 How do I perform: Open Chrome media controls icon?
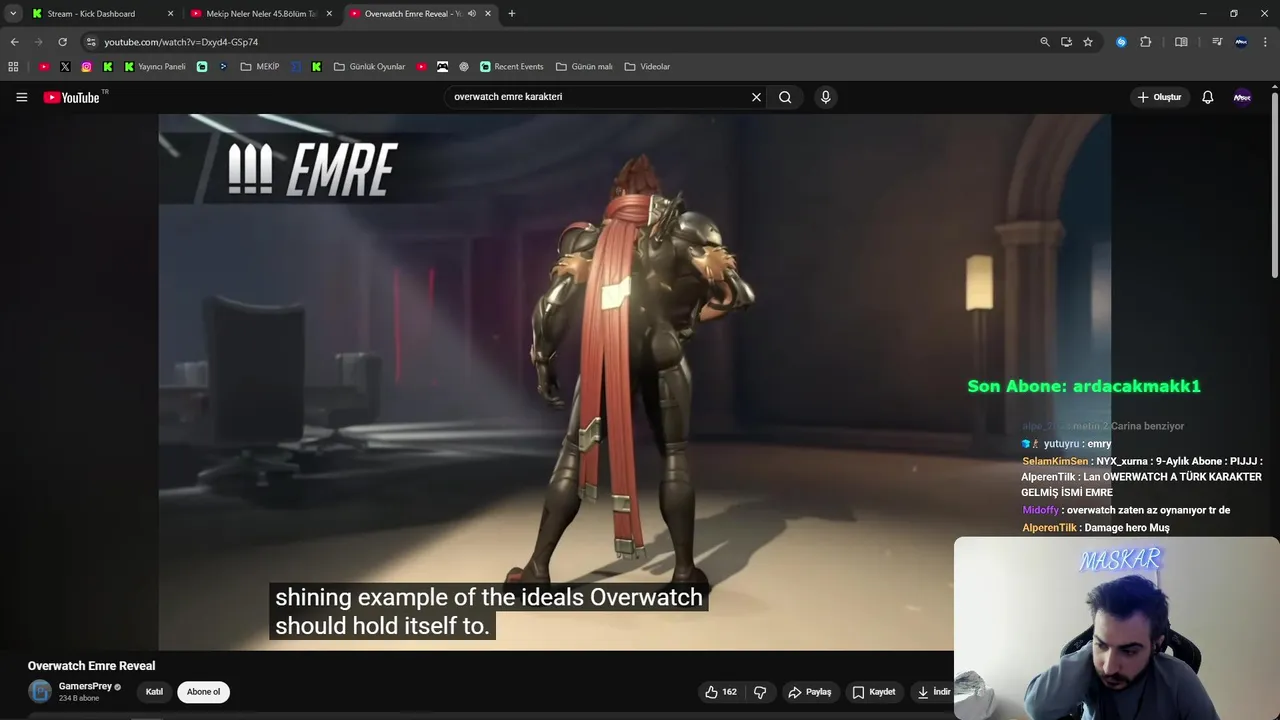click(1217, 42)
